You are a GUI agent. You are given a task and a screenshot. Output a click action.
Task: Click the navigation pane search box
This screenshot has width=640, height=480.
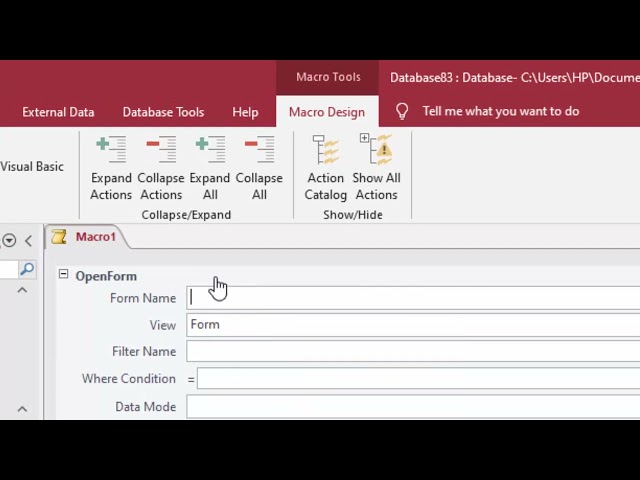pos(9,269)
